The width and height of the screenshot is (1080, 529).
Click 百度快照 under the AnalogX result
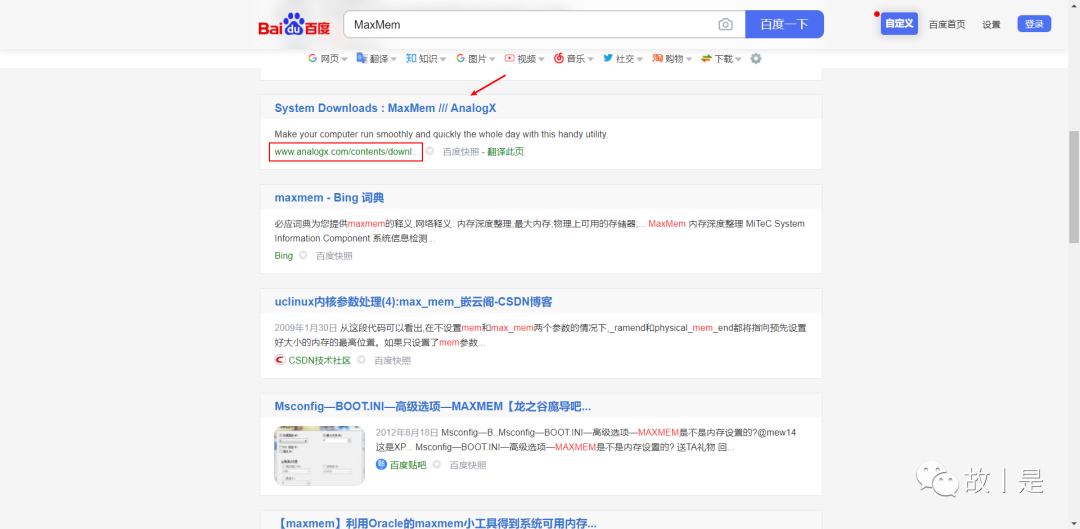pos(461,152)
